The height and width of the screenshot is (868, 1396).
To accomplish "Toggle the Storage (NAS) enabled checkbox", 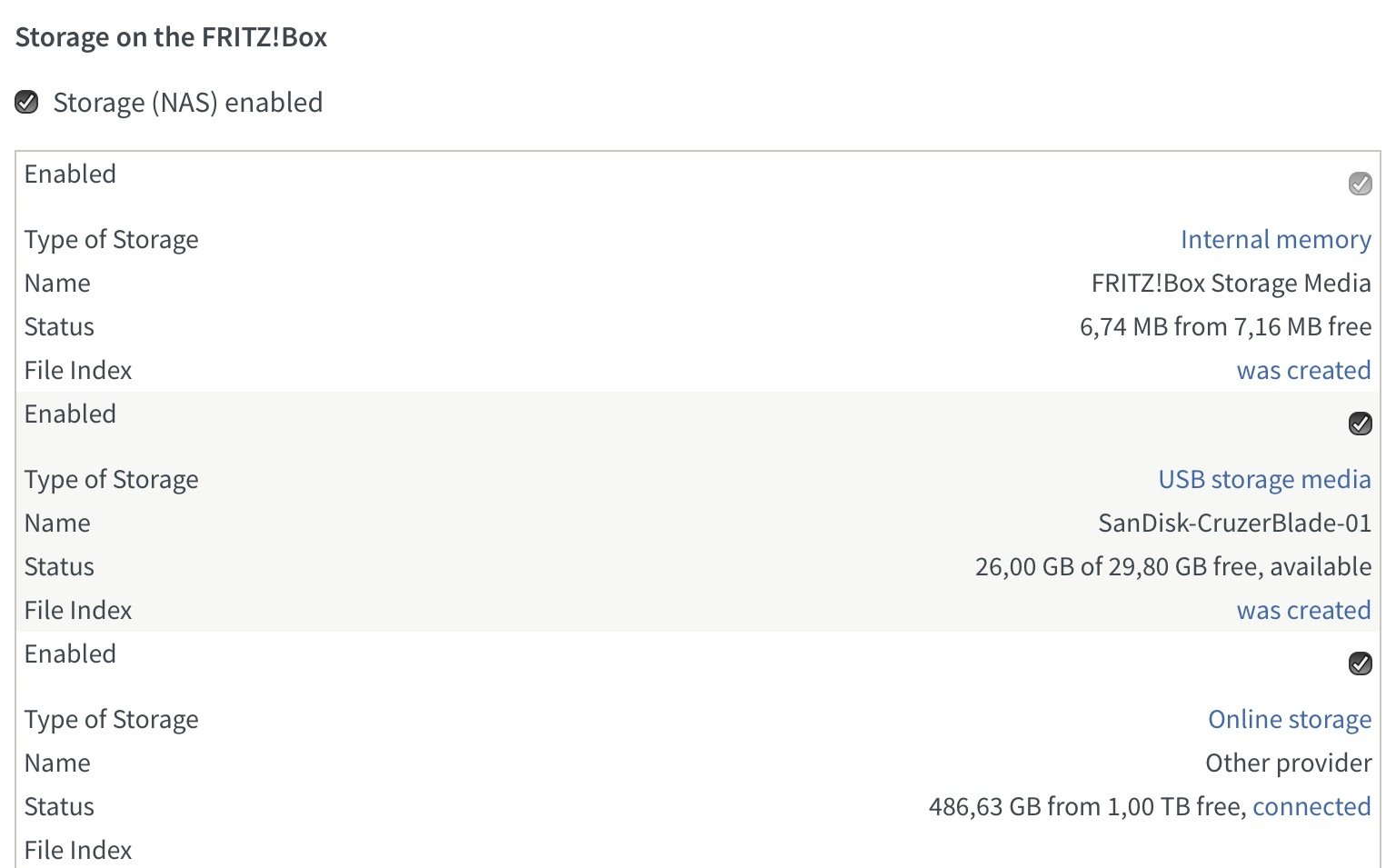I will click(27, 102).
